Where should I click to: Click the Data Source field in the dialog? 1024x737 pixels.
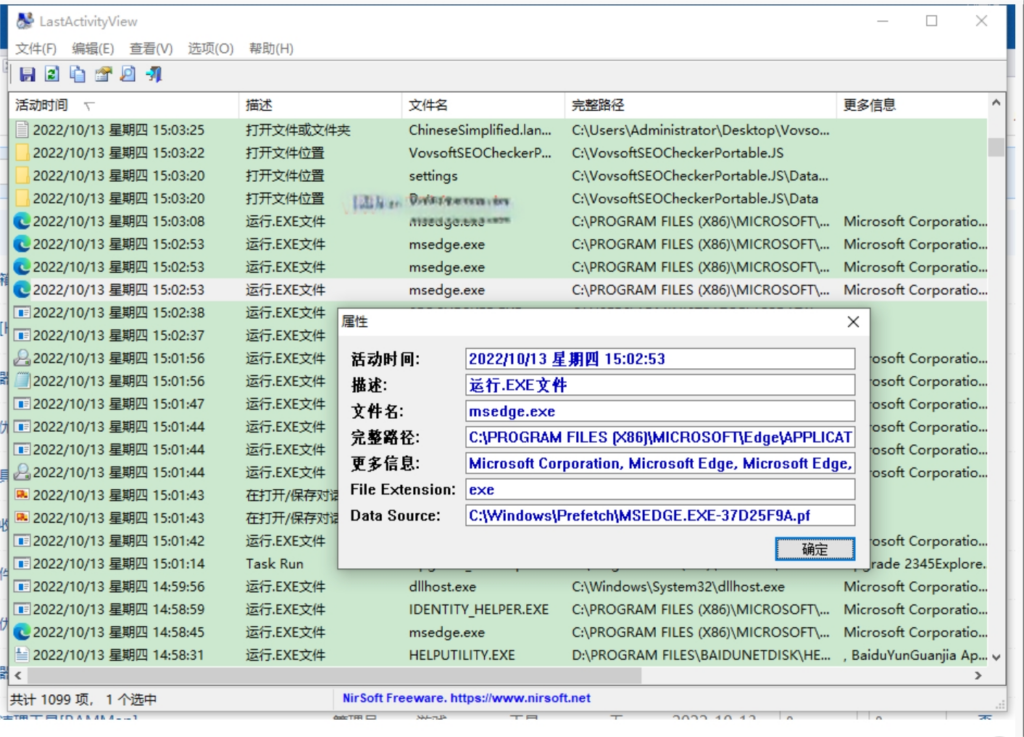click(x=660, y=516)
